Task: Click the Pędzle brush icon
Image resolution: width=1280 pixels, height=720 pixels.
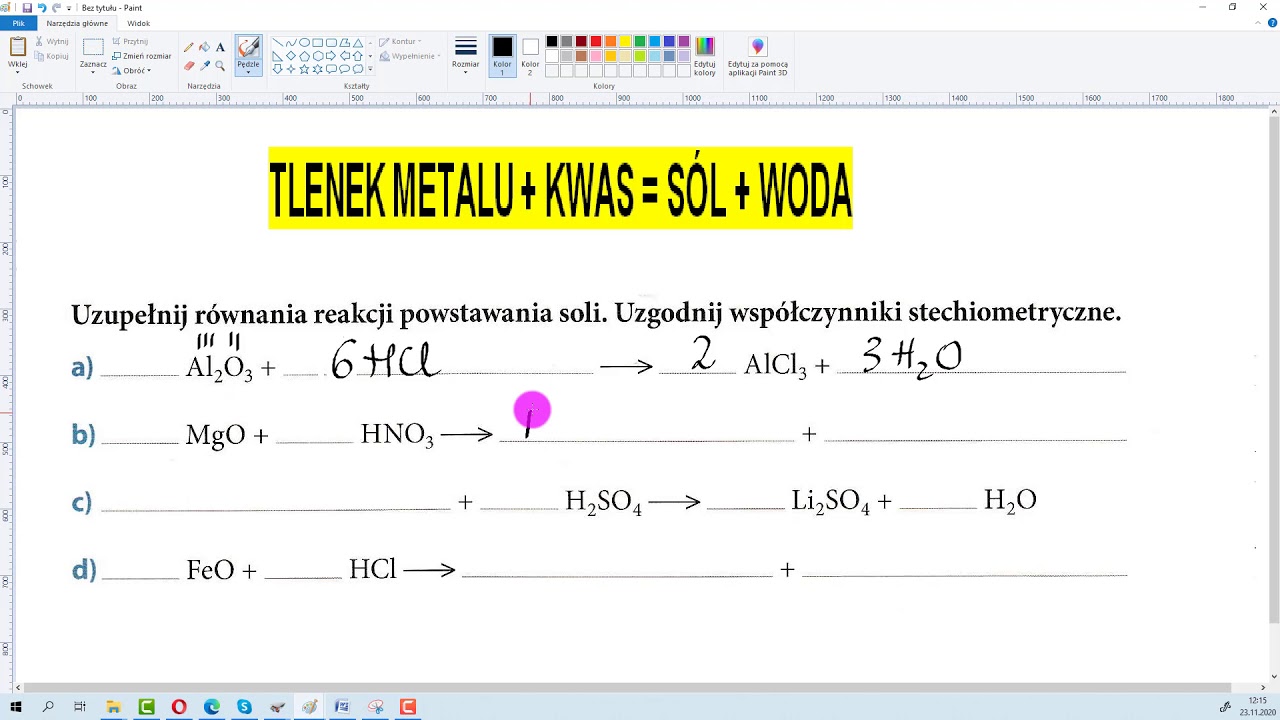Action: (248, 47)
